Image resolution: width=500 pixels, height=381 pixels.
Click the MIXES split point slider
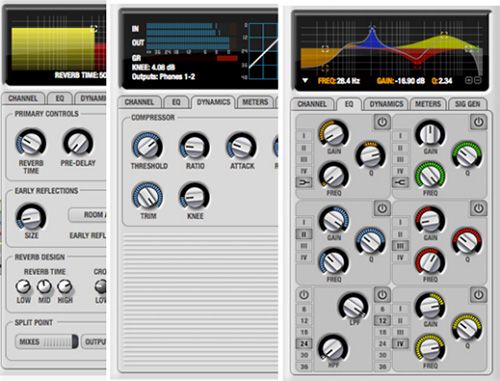47,342
